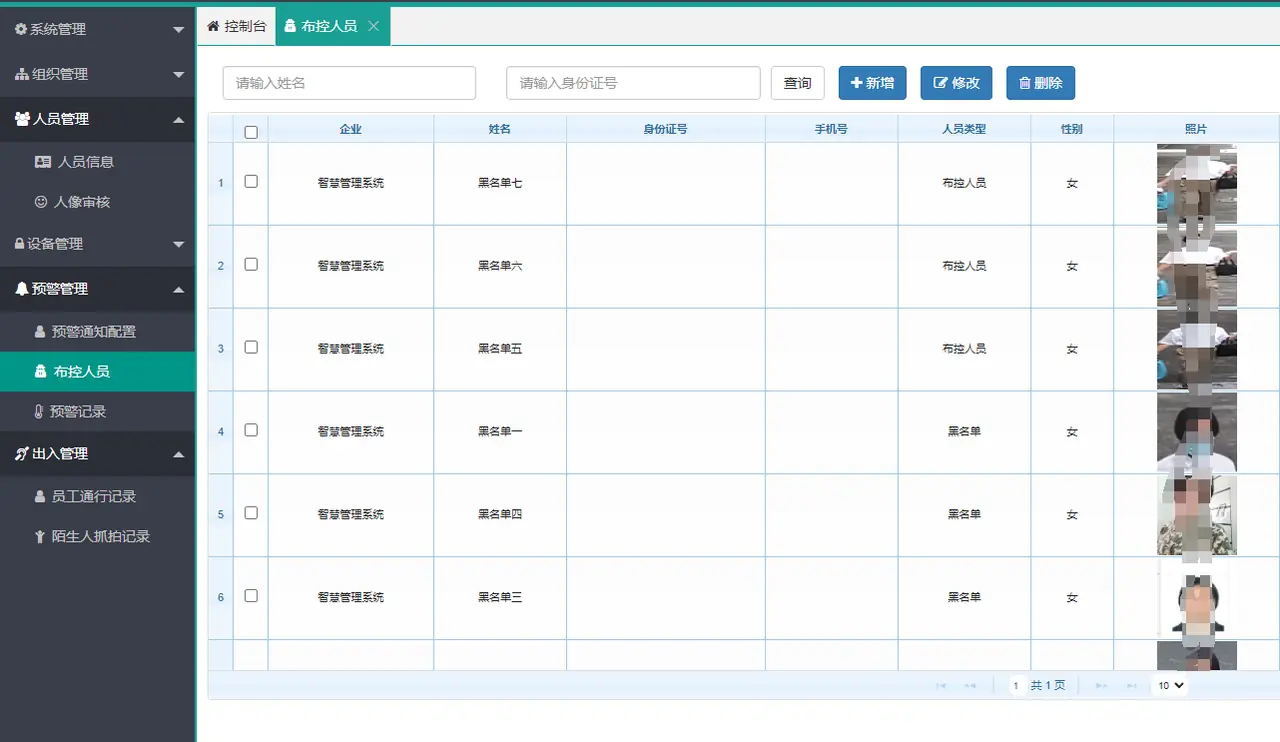The width and height of the screenshot is (1280, 742).
Task: Click the person icon beside 预警通知配置
Action: click(40, 332)
